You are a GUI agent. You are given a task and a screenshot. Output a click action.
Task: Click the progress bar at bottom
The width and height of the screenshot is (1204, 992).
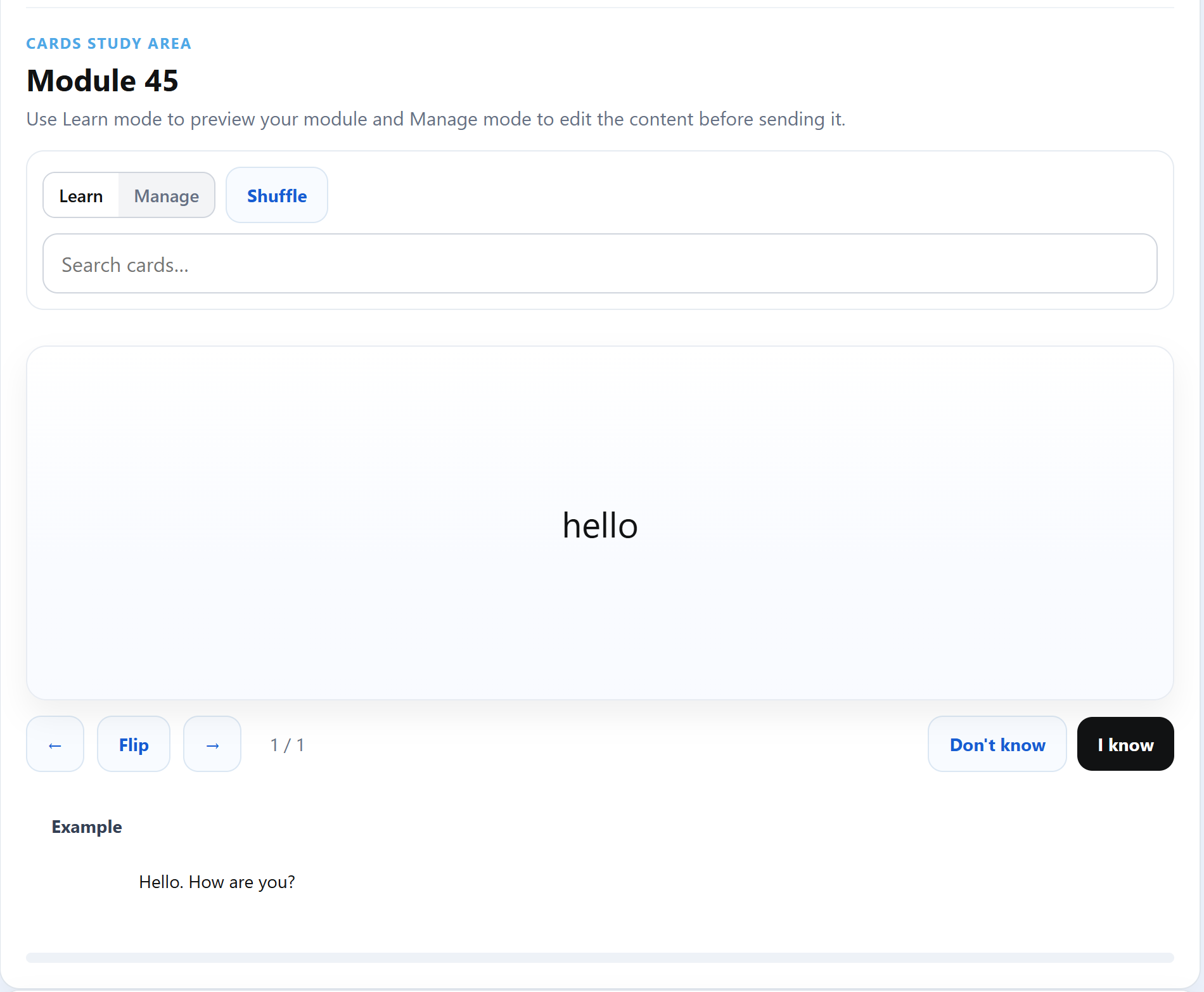coord(600,957)
